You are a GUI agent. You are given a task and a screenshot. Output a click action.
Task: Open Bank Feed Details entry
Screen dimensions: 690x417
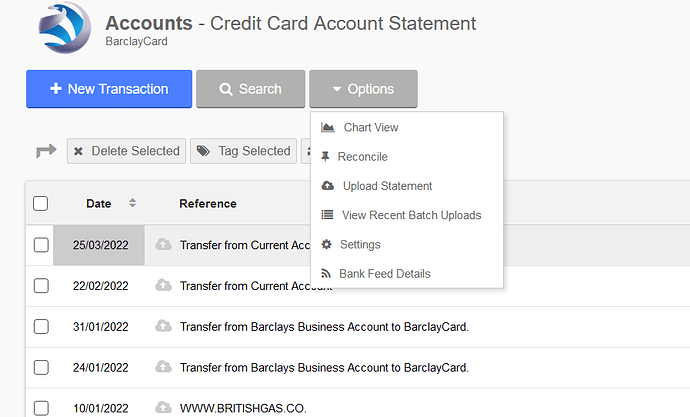coord(407,274)
